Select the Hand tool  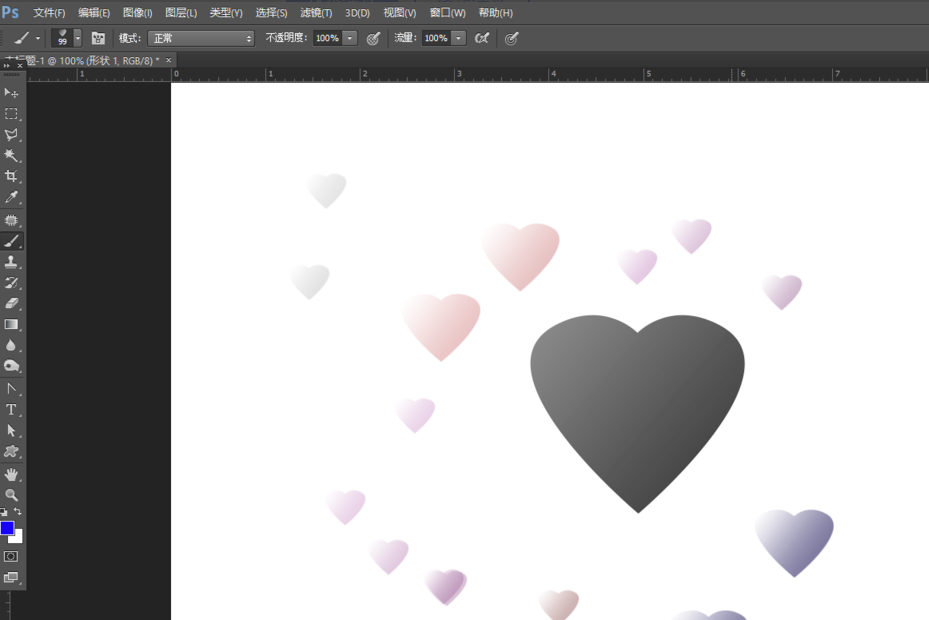pos(11,474)
